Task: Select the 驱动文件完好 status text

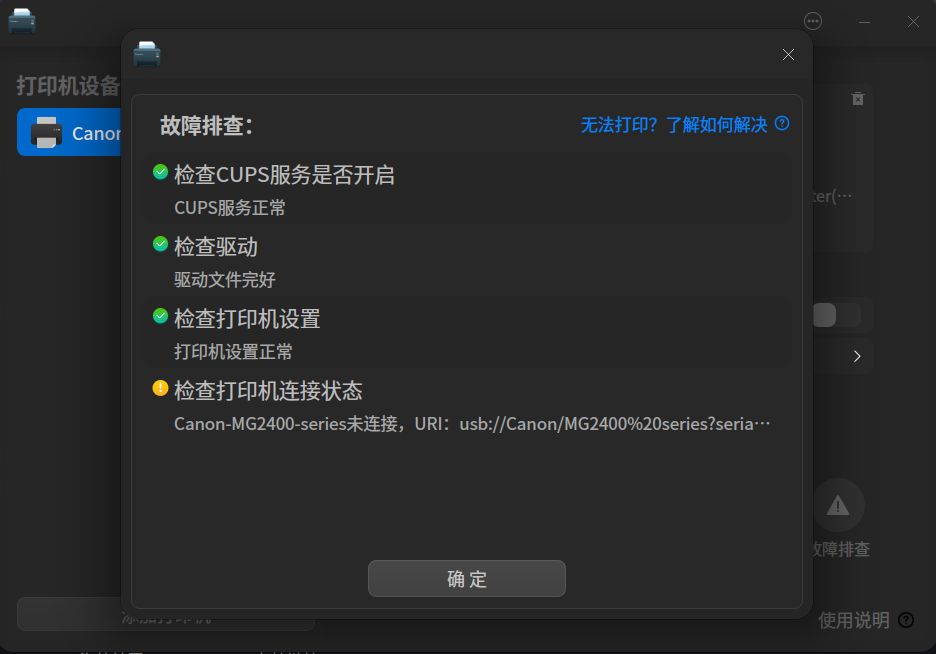Action: click(x=225, y=280)
